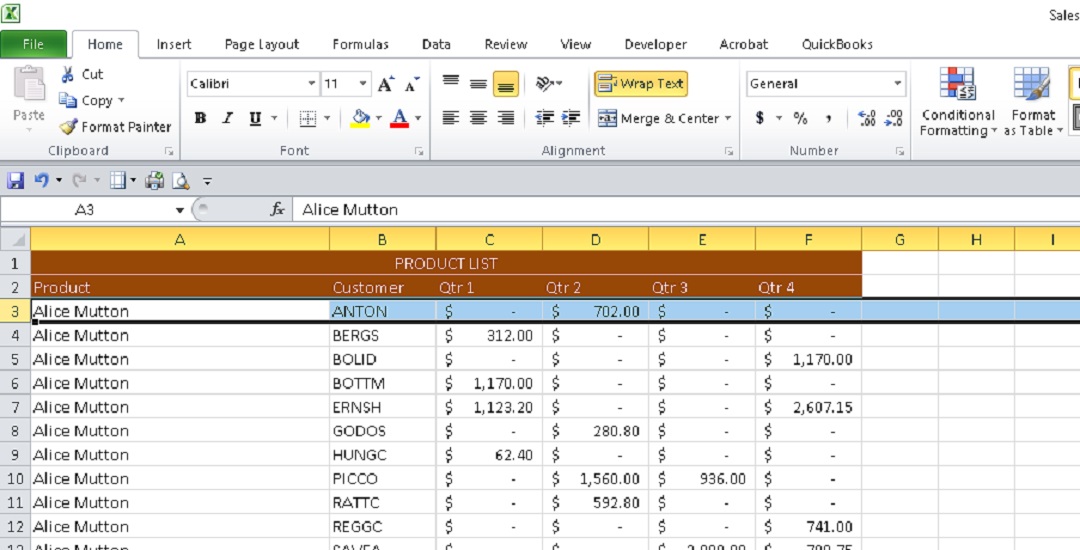Click the Percent Style icon
The width and height of the screenshot is (1080, 550).
point(800,118)
